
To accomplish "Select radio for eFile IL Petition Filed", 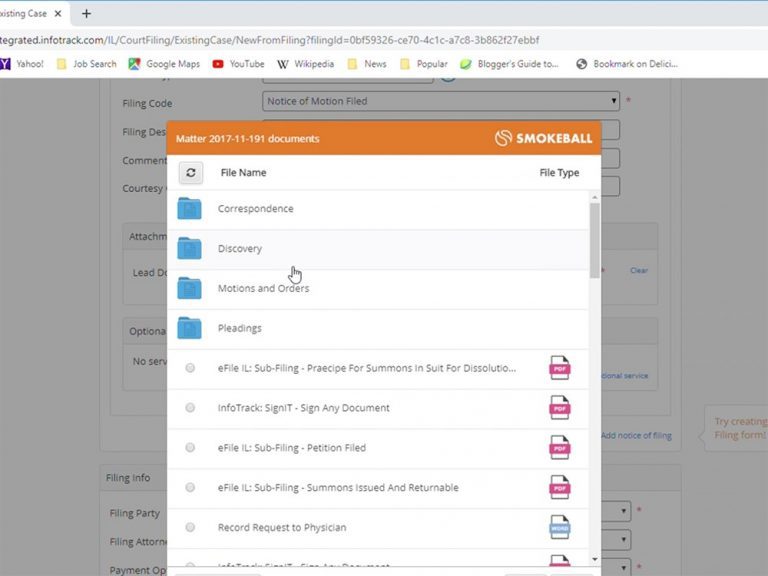I will pos(190,448).
